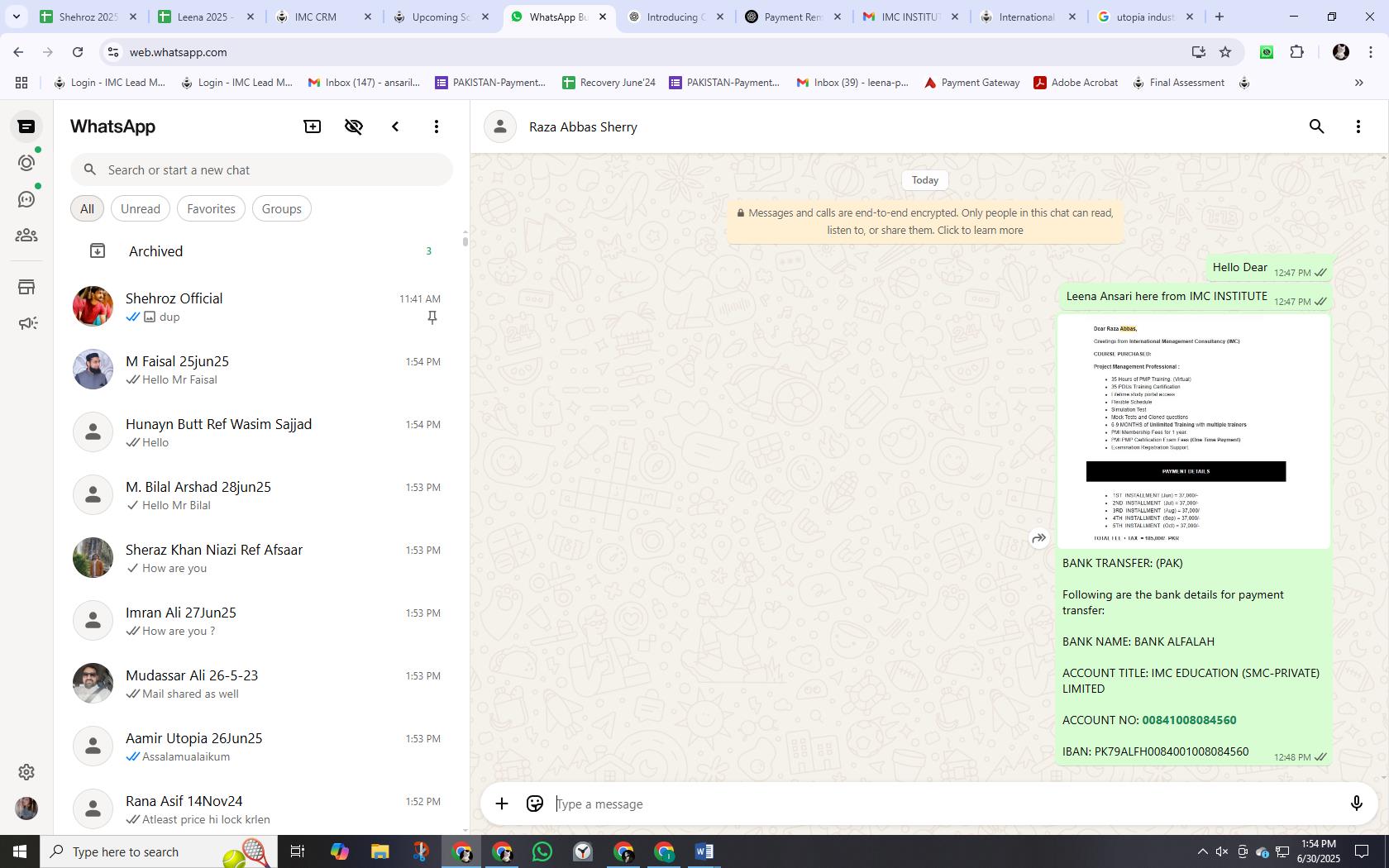Image resolution: width=1389 pixels, height=868 pixels.
Task: Show hidden system tray icons
Action: tap(1202, 851)
